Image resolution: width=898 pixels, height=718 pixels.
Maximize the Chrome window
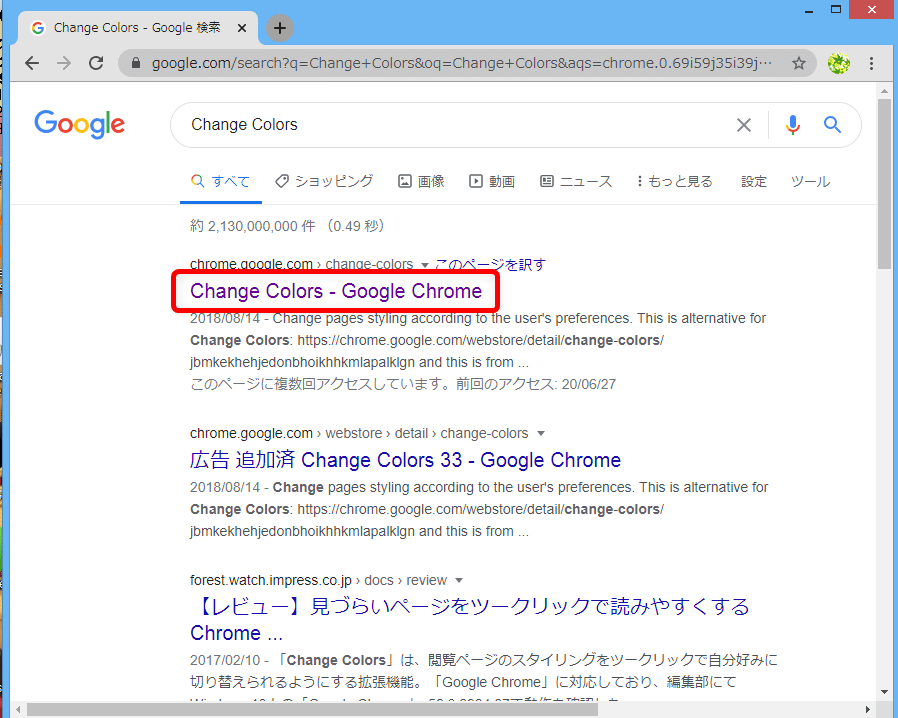point(836,10)
